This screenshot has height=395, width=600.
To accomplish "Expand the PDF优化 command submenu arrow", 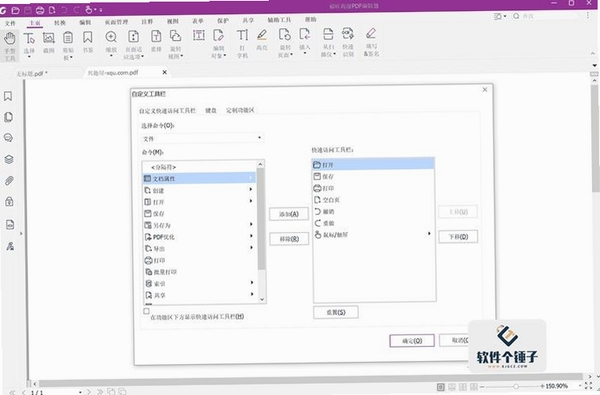I will (x=251, y=236).
